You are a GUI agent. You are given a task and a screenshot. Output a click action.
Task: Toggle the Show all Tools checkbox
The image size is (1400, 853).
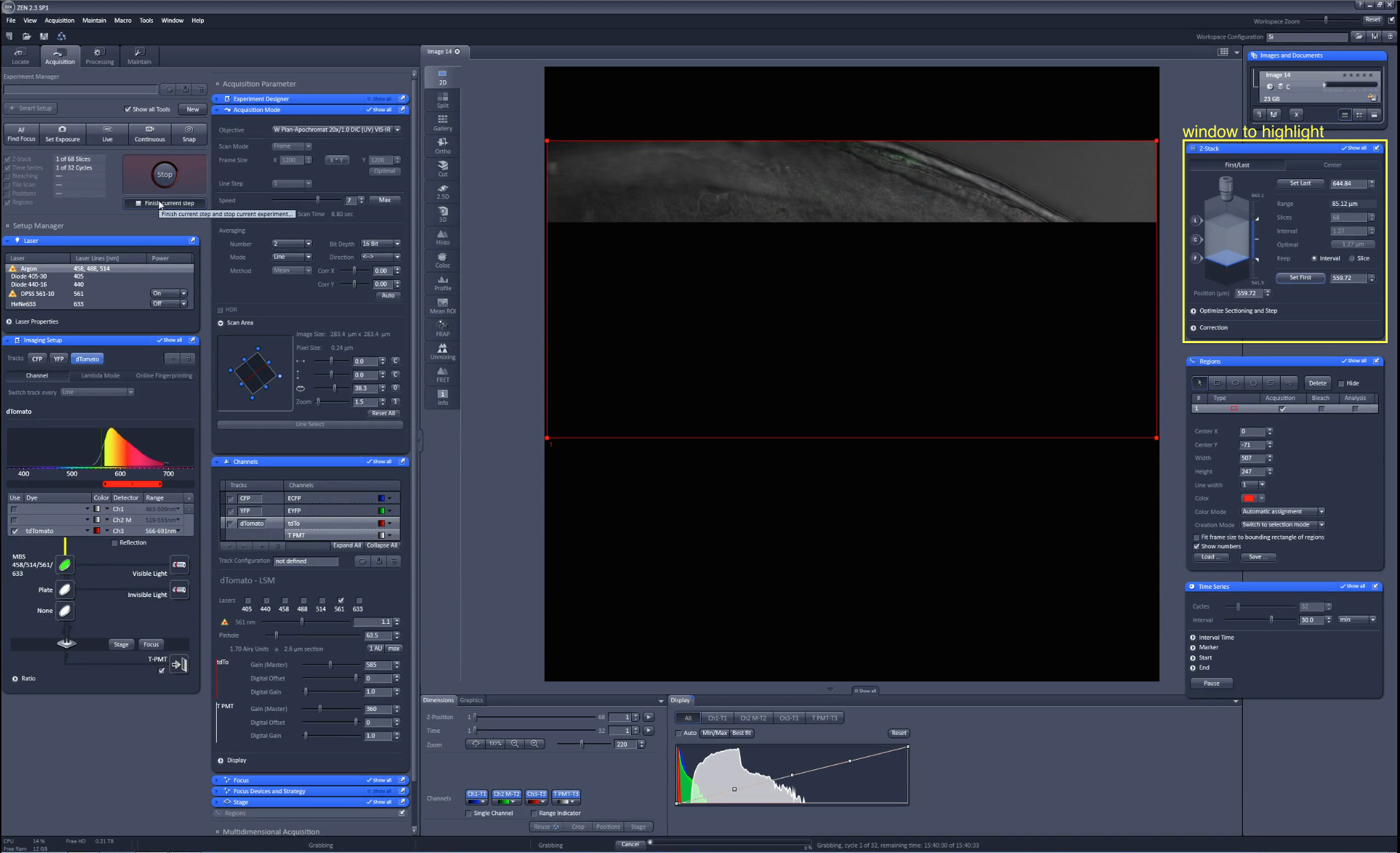tap(128, 109)
